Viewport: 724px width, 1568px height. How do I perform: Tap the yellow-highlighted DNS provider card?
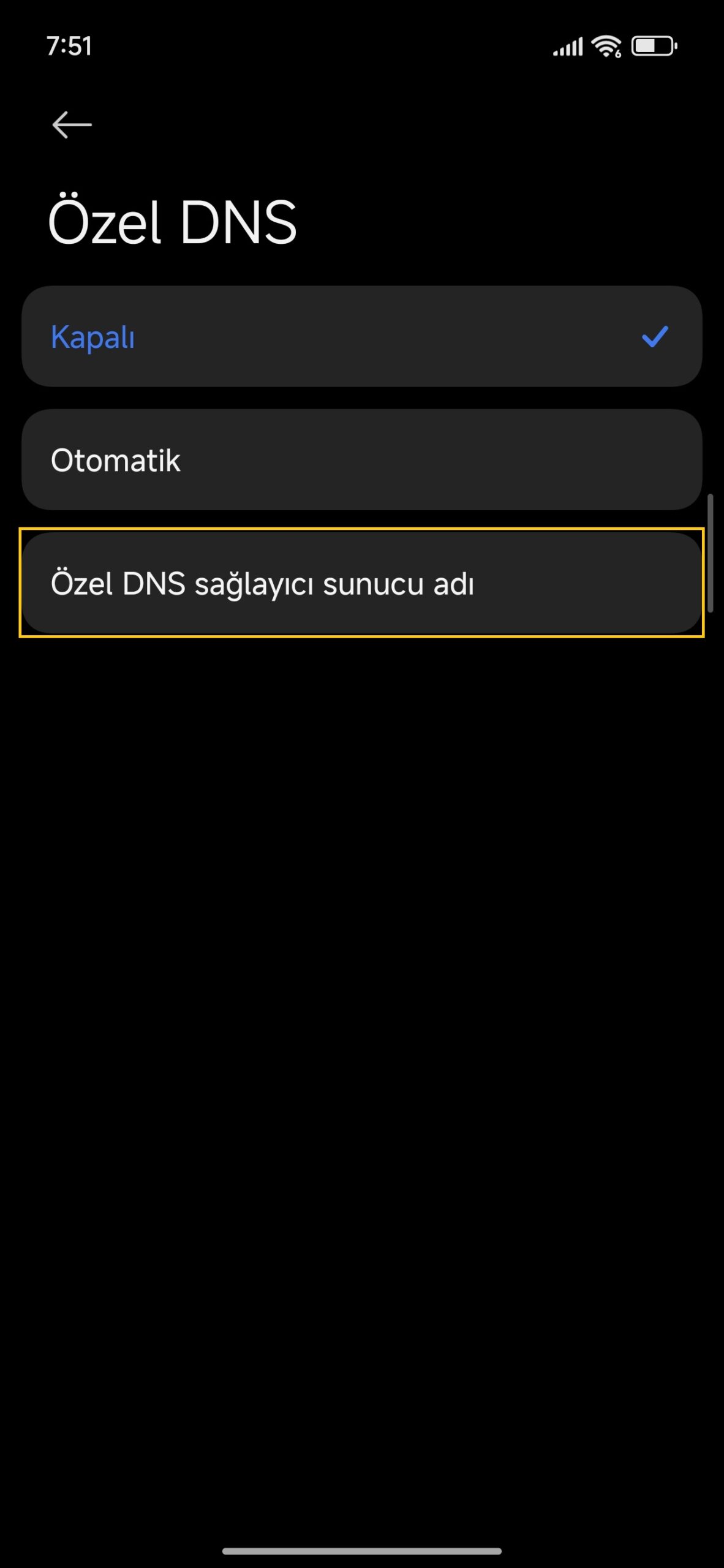click(361, 582)
